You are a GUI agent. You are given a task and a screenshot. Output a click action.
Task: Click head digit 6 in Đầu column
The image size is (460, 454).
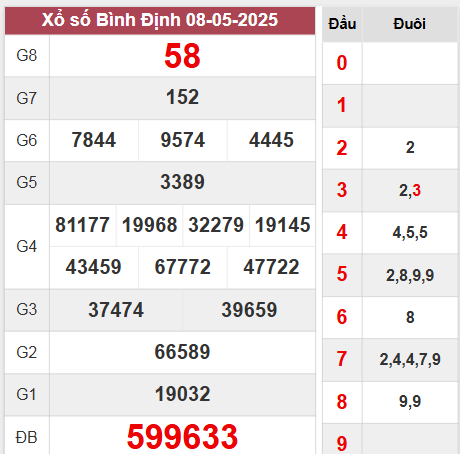[342, 317]
